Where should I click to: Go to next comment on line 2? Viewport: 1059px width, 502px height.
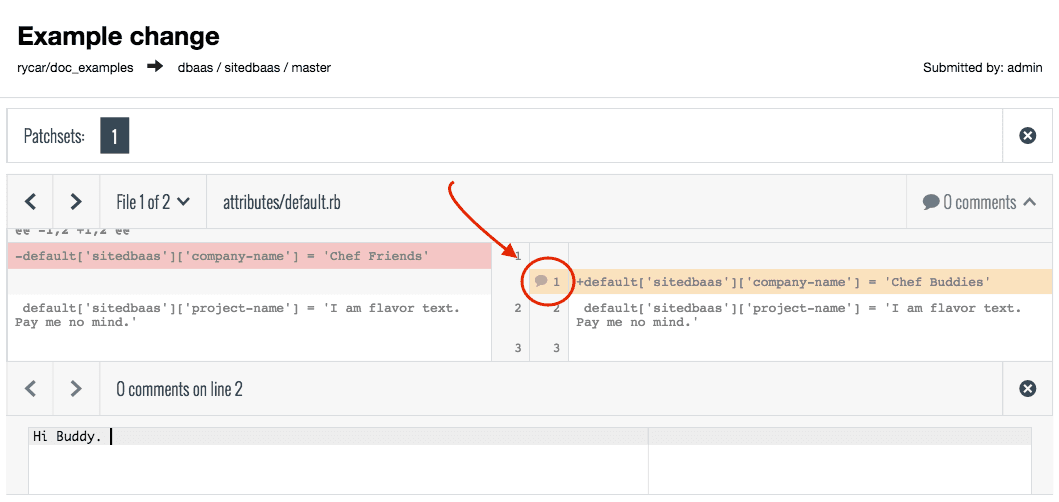click(x=76, y=389)
